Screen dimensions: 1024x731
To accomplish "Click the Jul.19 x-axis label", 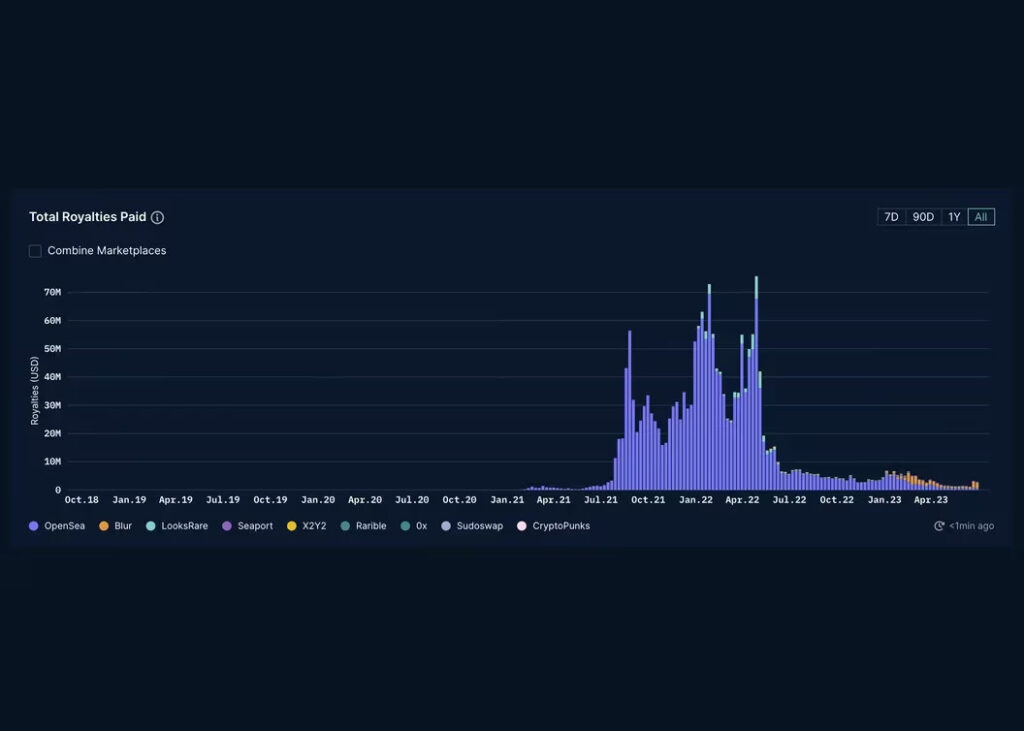I will pos(223,500).
